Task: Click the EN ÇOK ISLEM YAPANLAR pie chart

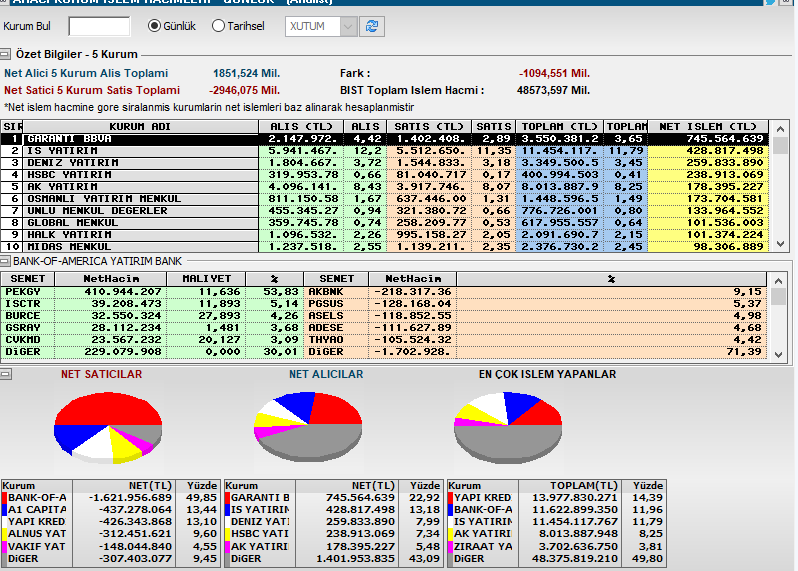Action: (508, 426)
